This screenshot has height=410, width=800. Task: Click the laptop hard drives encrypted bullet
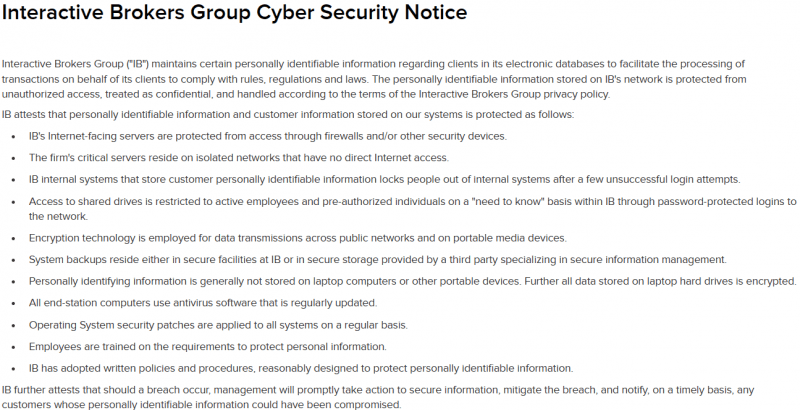413,281
